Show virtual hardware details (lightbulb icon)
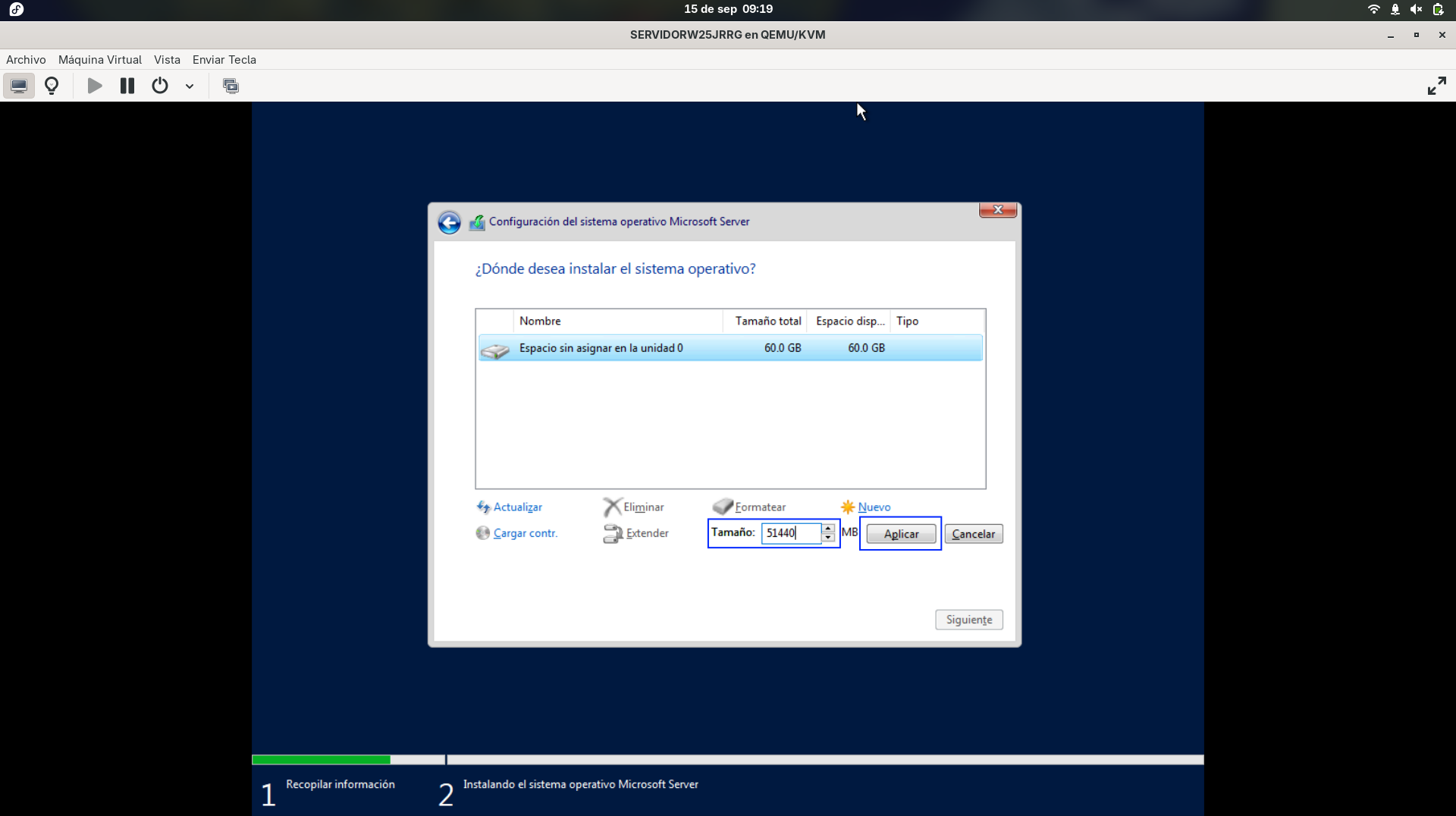 pyautogui.click(x=52, y=86)
